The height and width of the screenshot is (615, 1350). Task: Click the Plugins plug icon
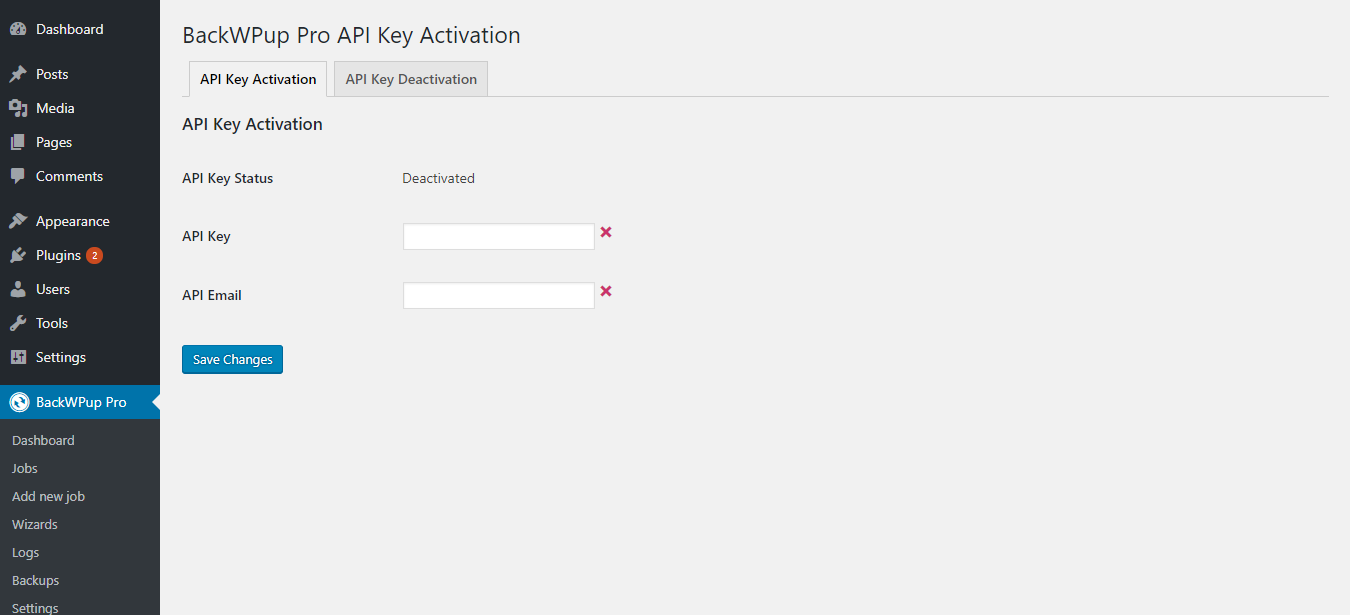coord(18,255)
